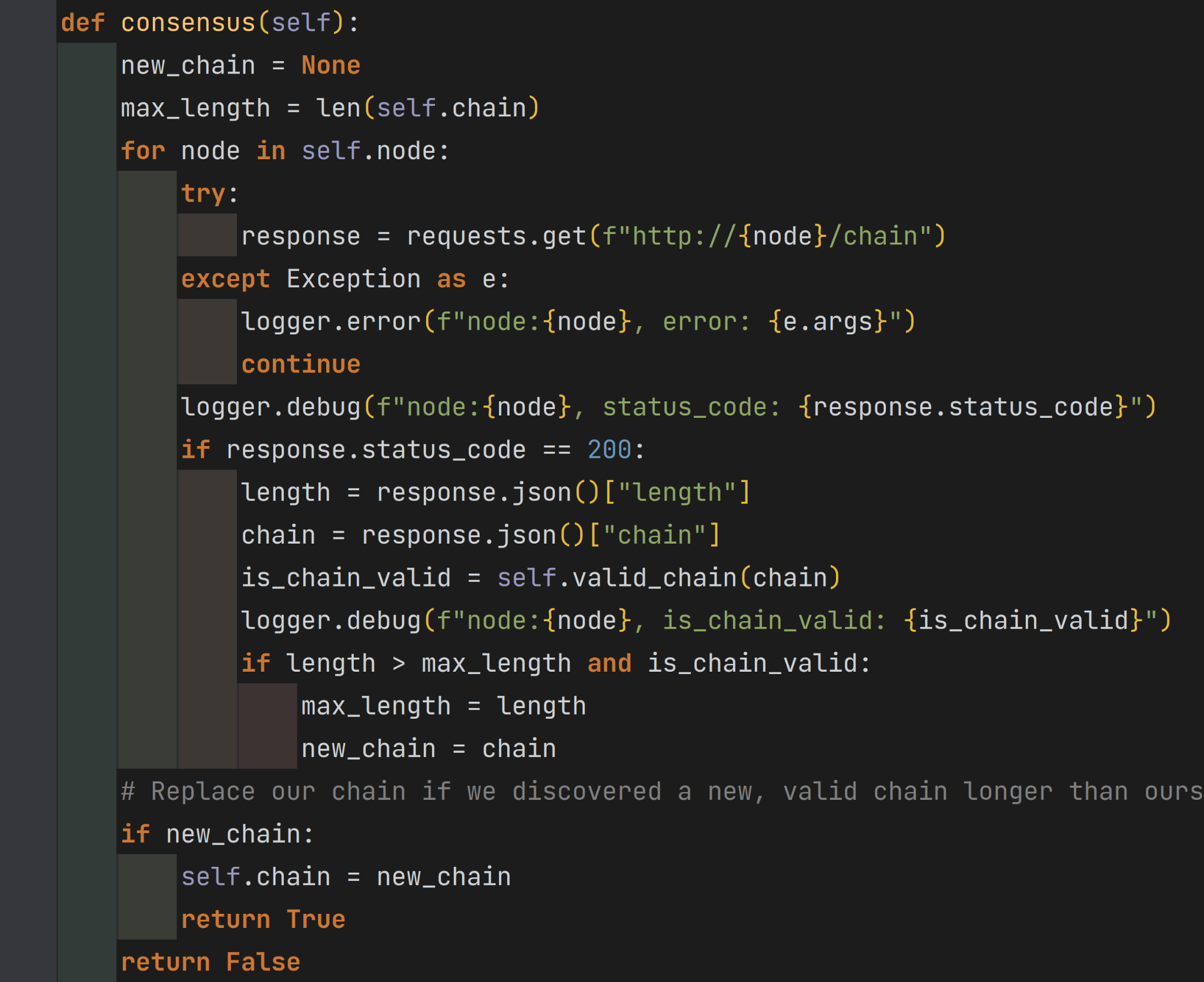Click the 'and' keyword in condition
This screenshot has height=982, width=1204.
click(609, 663)
